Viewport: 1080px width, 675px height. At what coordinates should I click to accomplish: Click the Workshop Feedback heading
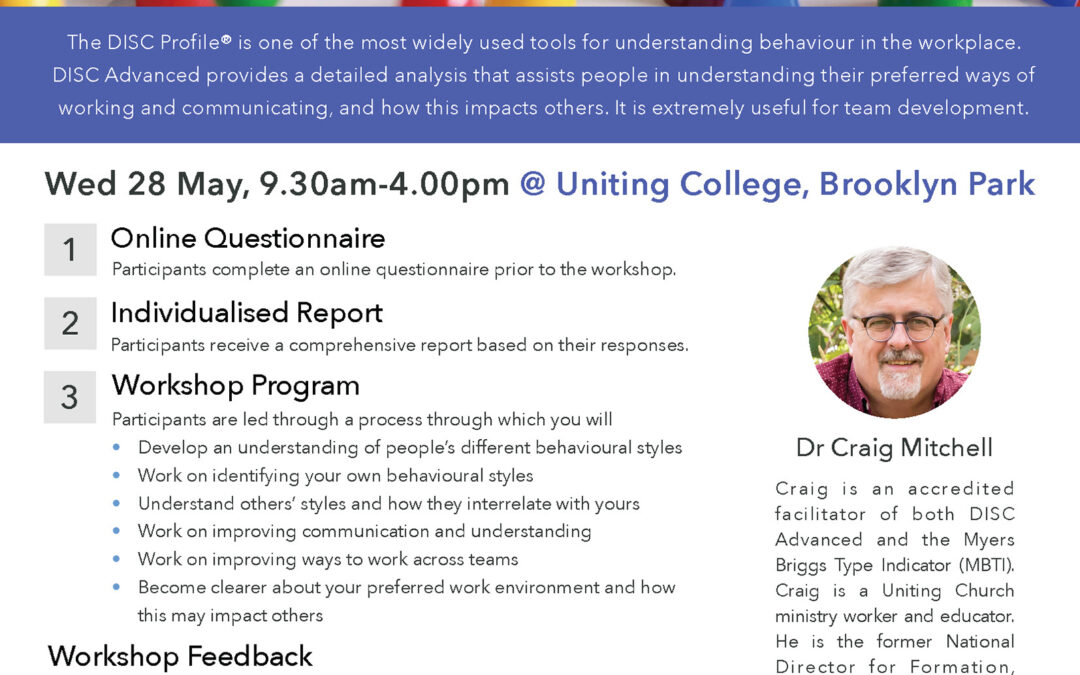coord(180,656)
